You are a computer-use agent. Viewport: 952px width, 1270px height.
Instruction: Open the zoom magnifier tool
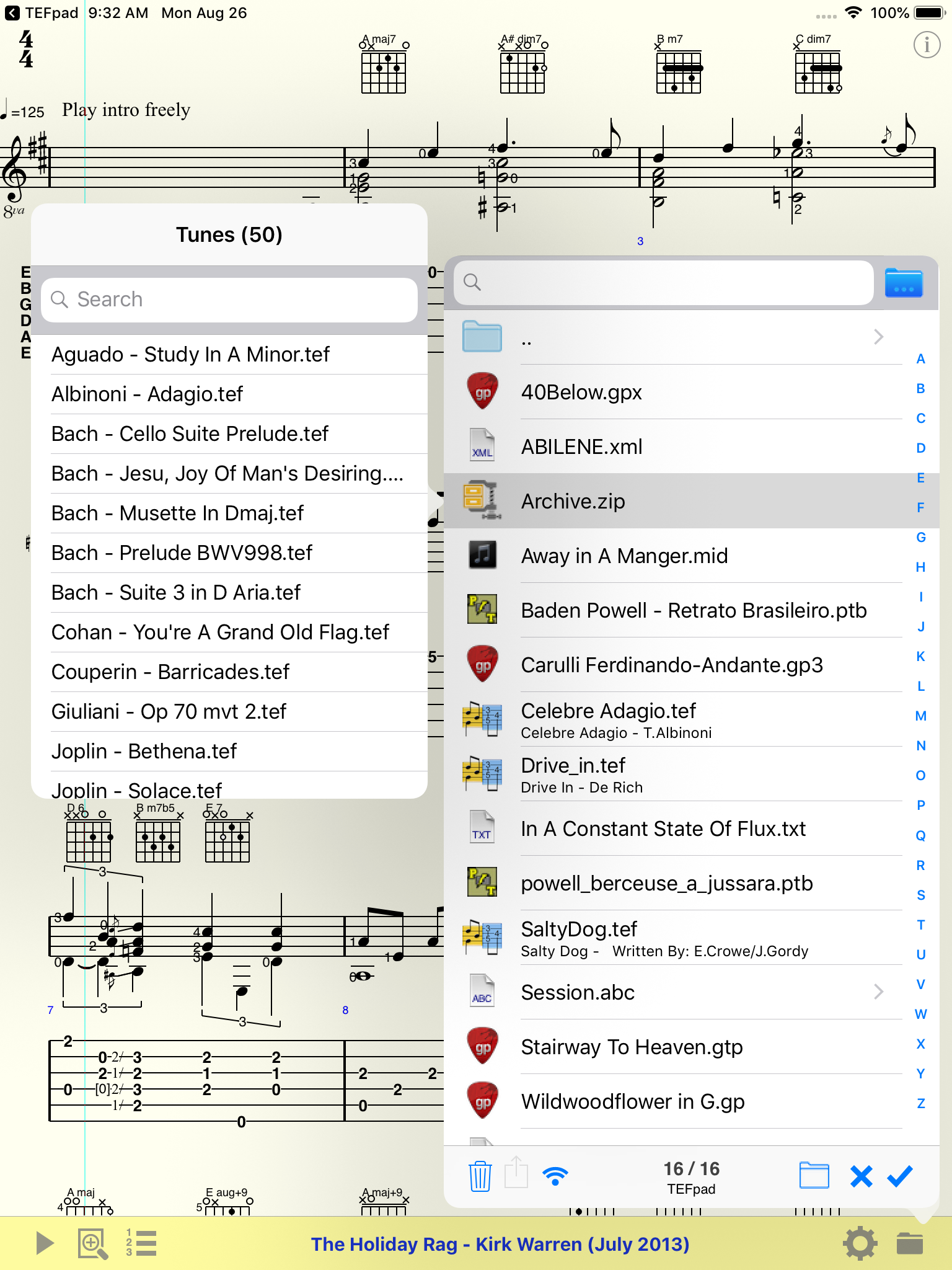(x=92, y=1243)
